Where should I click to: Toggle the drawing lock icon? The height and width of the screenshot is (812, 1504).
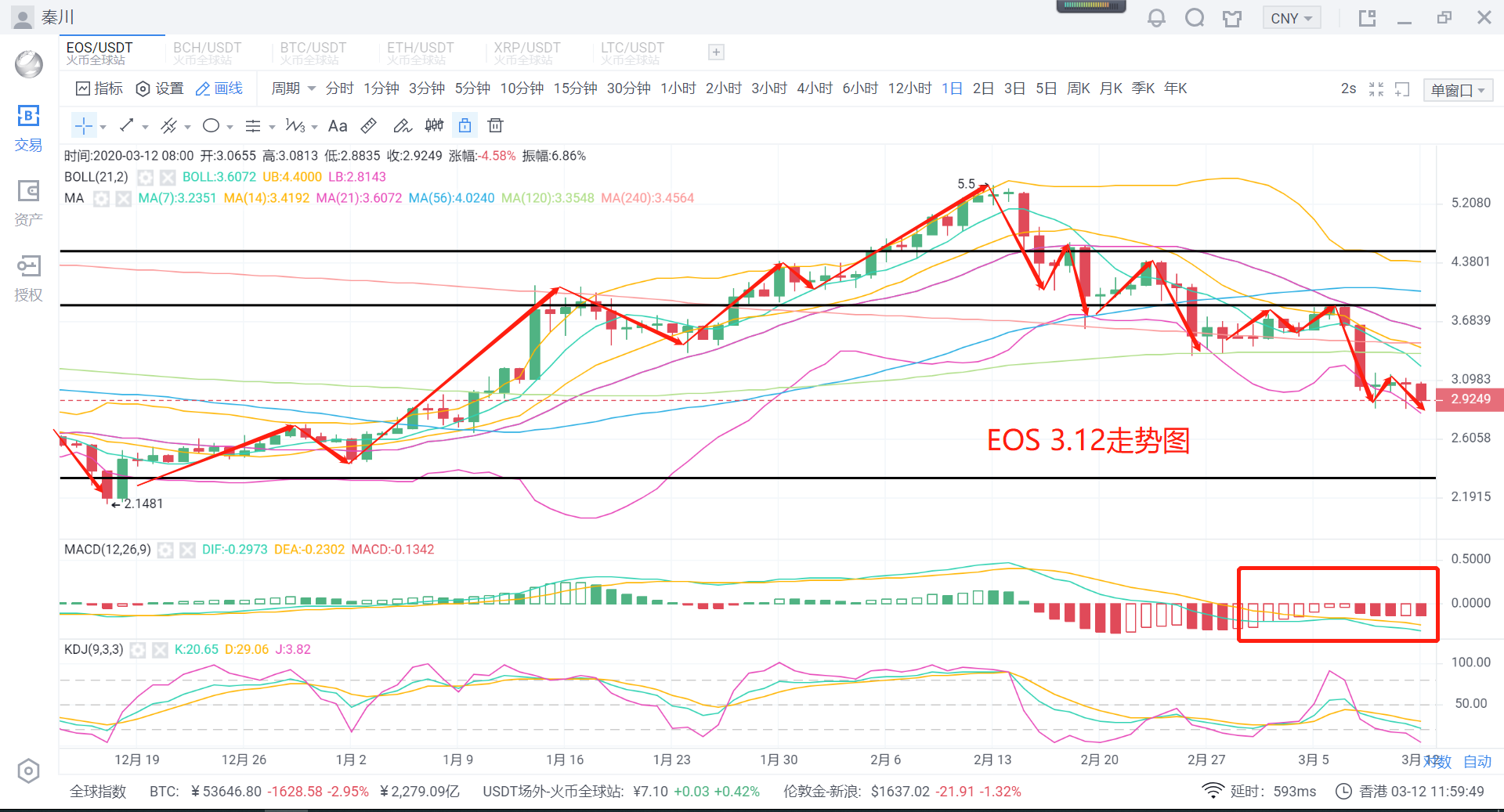pyautogui.click(x=465, y=125)
